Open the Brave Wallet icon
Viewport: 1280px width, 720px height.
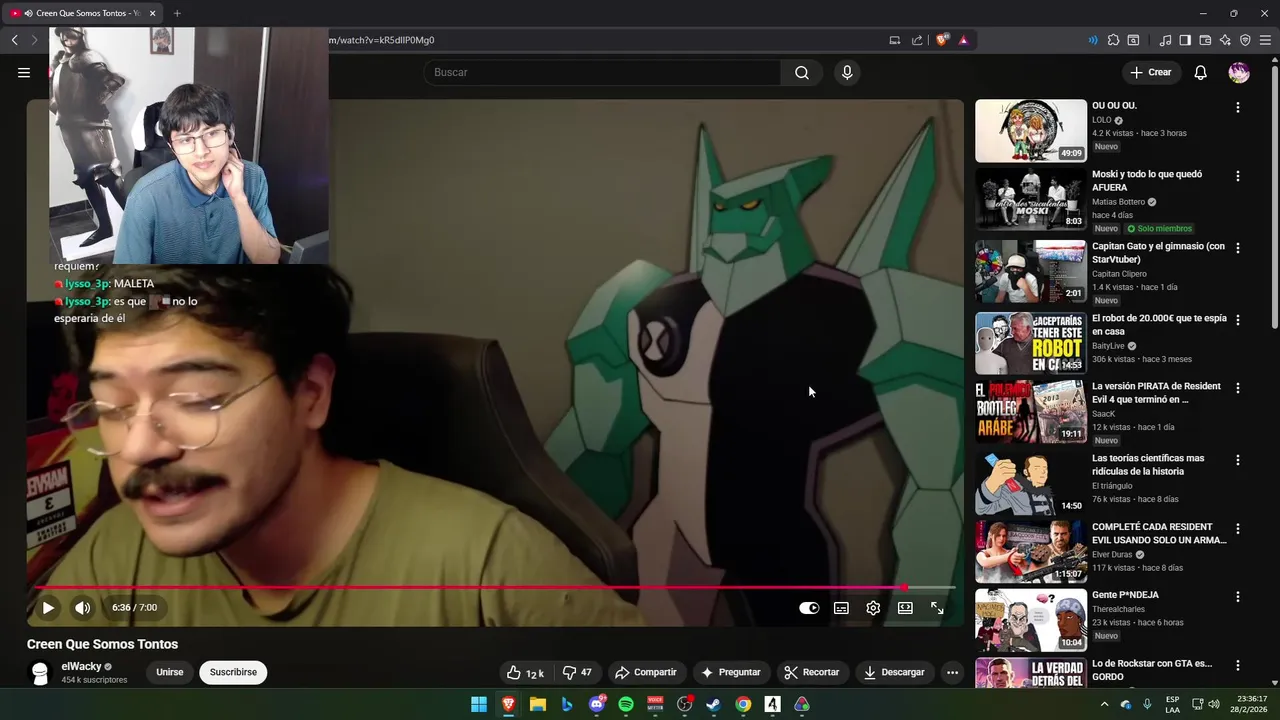(1205, 40)
